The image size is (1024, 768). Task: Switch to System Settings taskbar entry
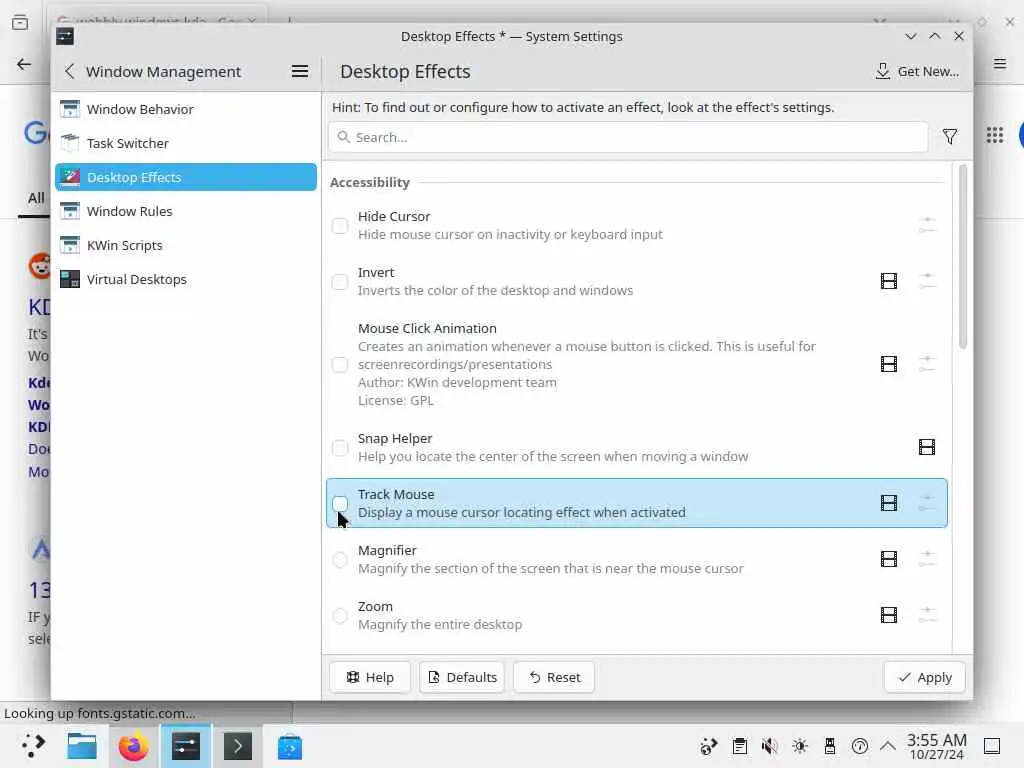coord(186,746)
